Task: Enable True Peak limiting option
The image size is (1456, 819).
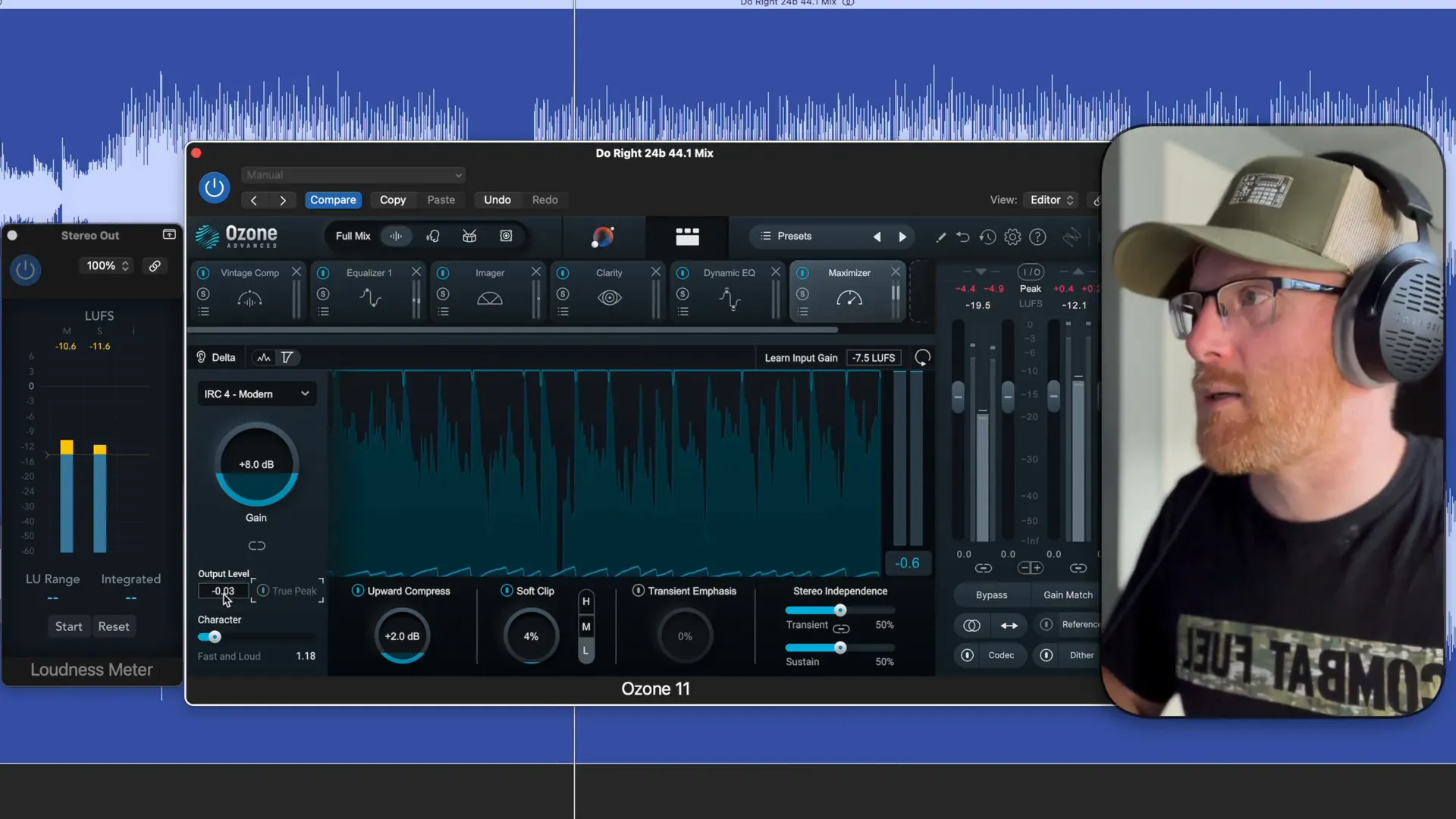Action: pyautogui.click(x=262, y=590)
